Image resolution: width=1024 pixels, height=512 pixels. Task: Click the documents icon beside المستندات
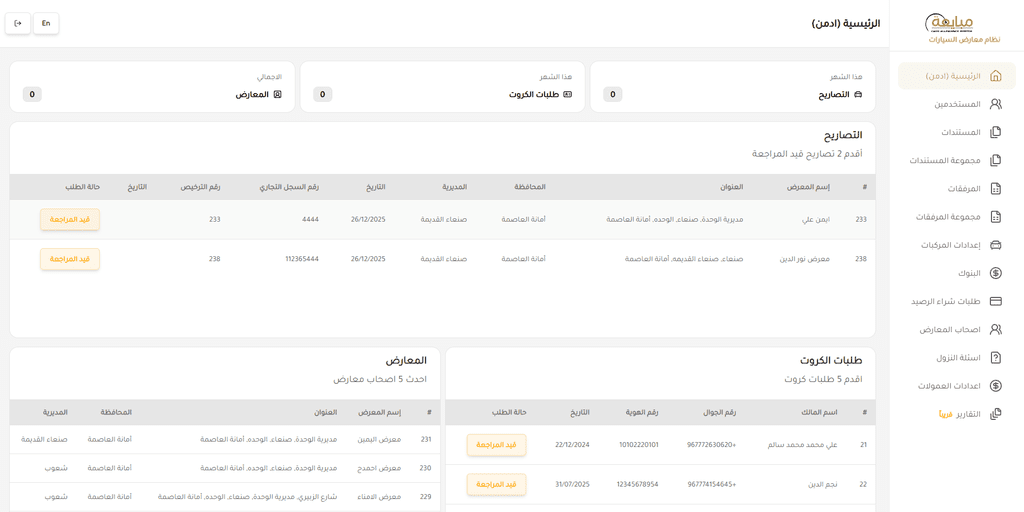click(995, 132)
